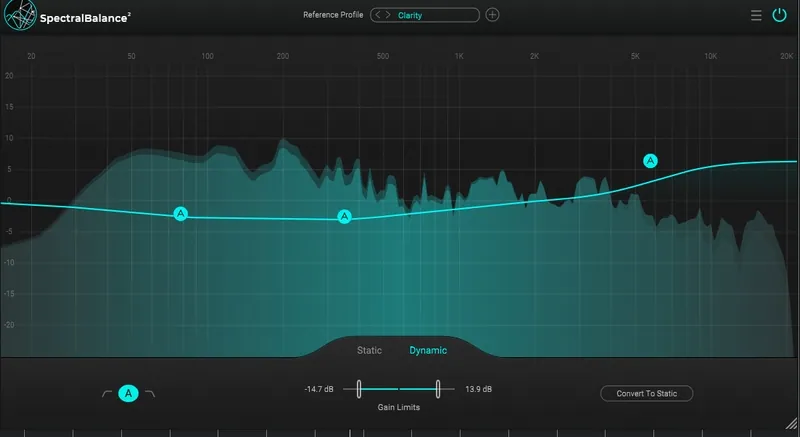The width and height of the screenshot is (800, 437).
Task: Switch to Dynamic mode tab
Action: click(428, 351)
